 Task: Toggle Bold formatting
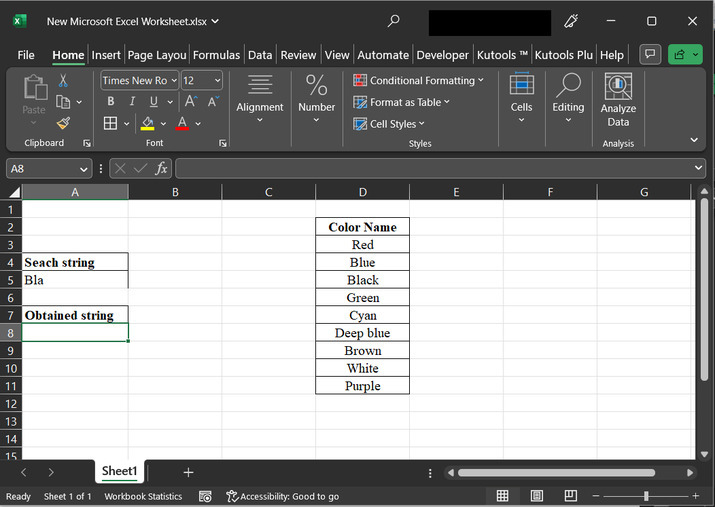point(110,102)
